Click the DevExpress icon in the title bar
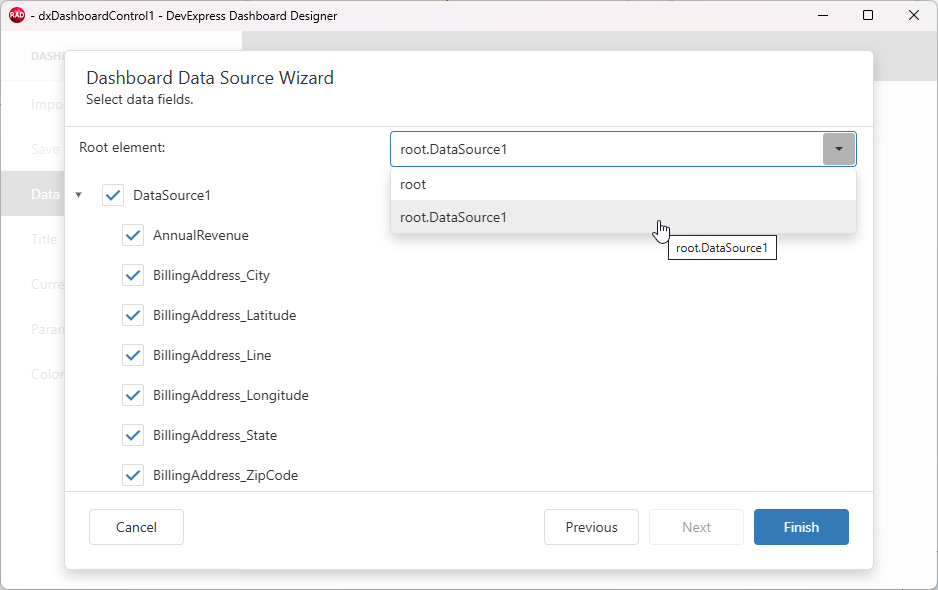 click(15, 15)
